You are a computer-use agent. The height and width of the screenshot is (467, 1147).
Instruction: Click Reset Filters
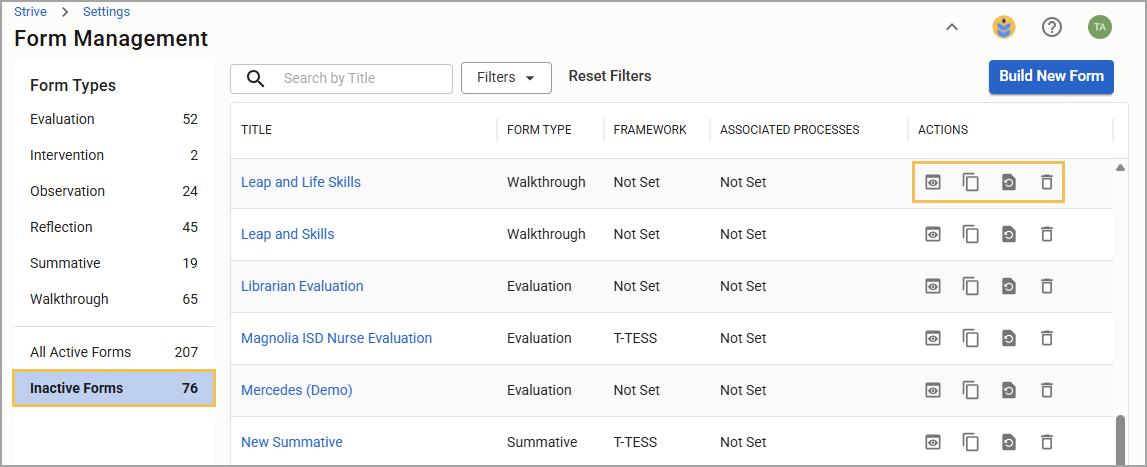(610, 76)
